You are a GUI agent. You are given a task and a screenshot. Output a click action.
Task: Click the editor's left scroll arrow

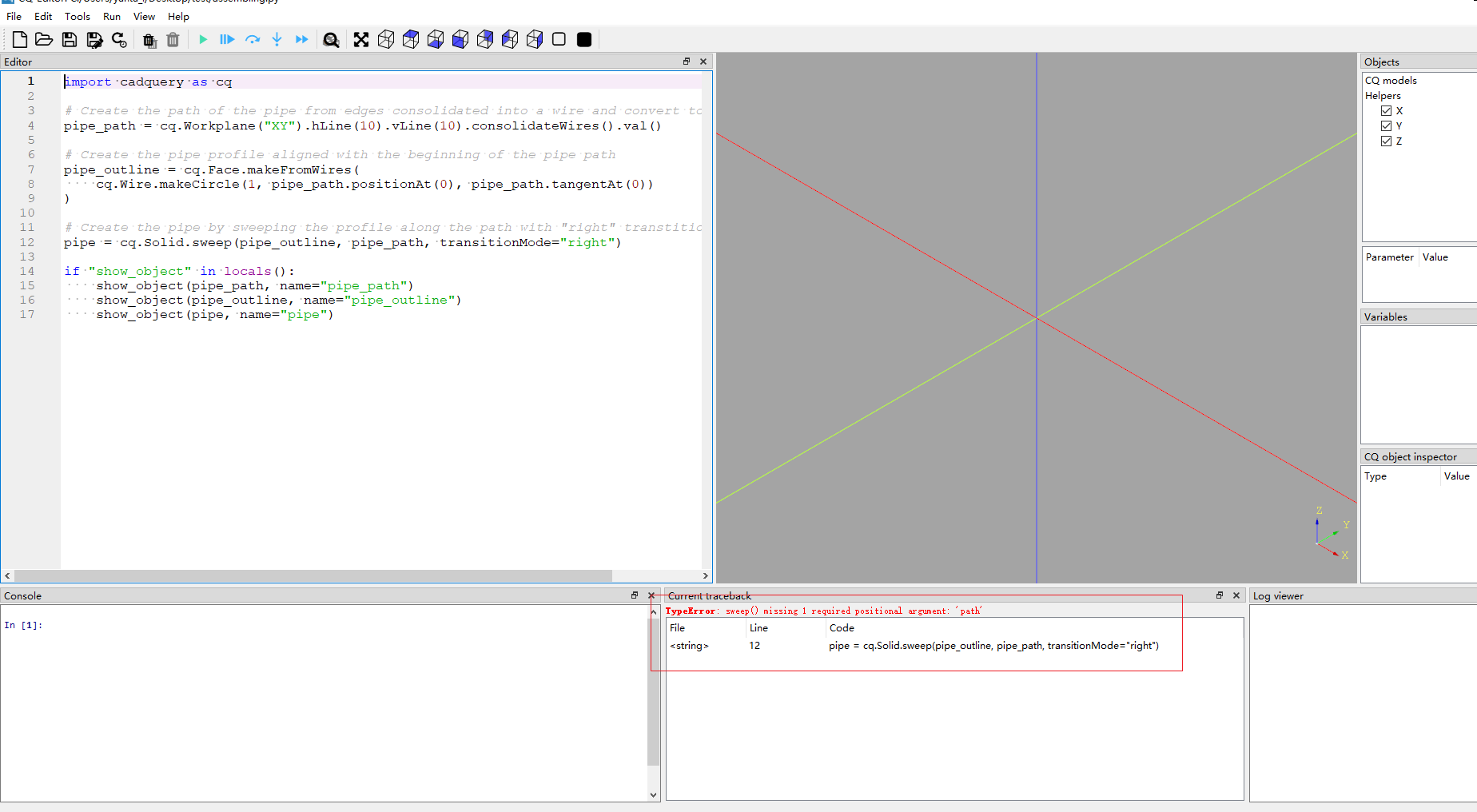pyautogui.click(x=7, y=575)
